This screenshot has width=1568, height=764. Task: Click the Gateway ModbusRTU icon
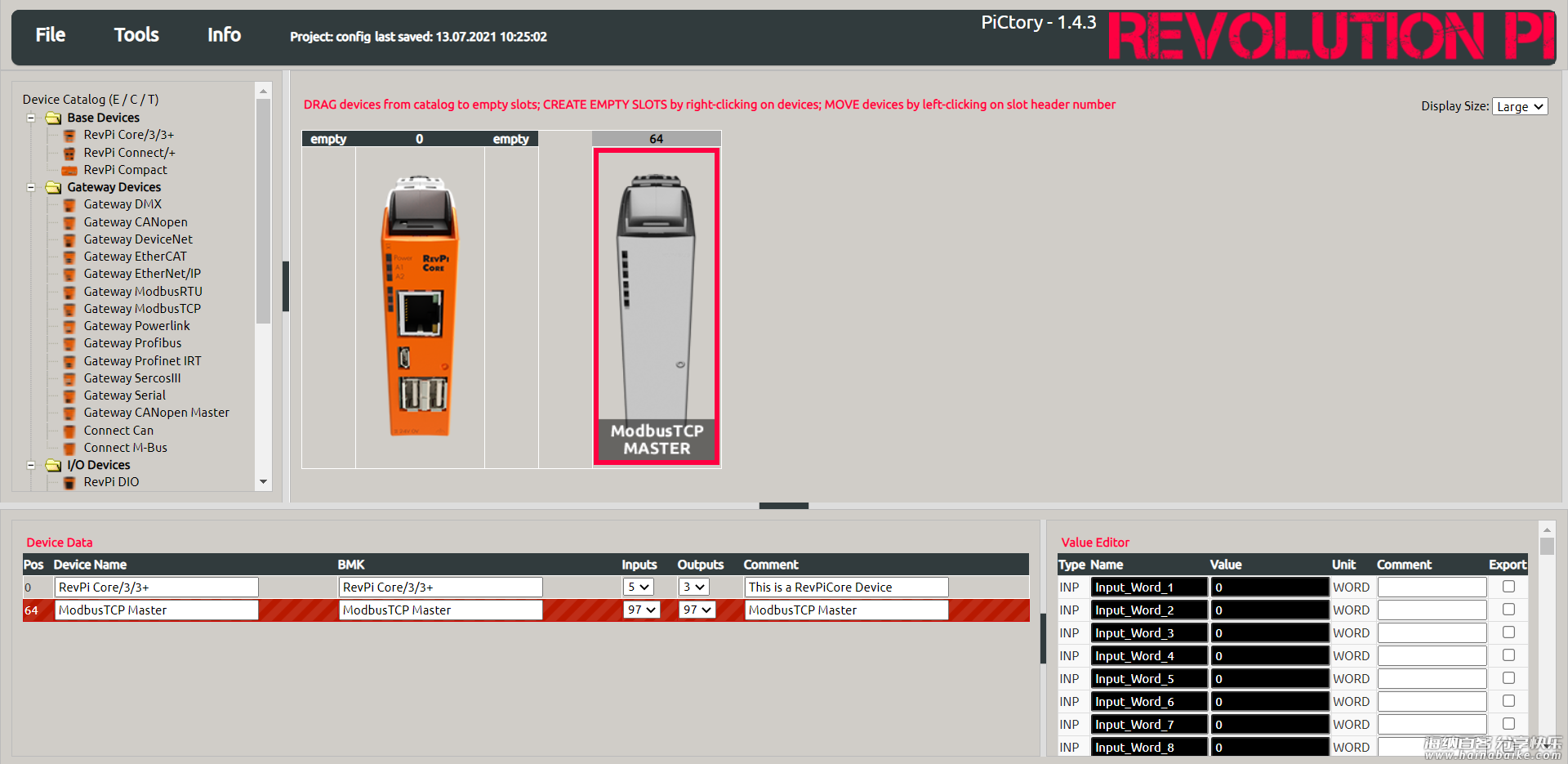70,292
